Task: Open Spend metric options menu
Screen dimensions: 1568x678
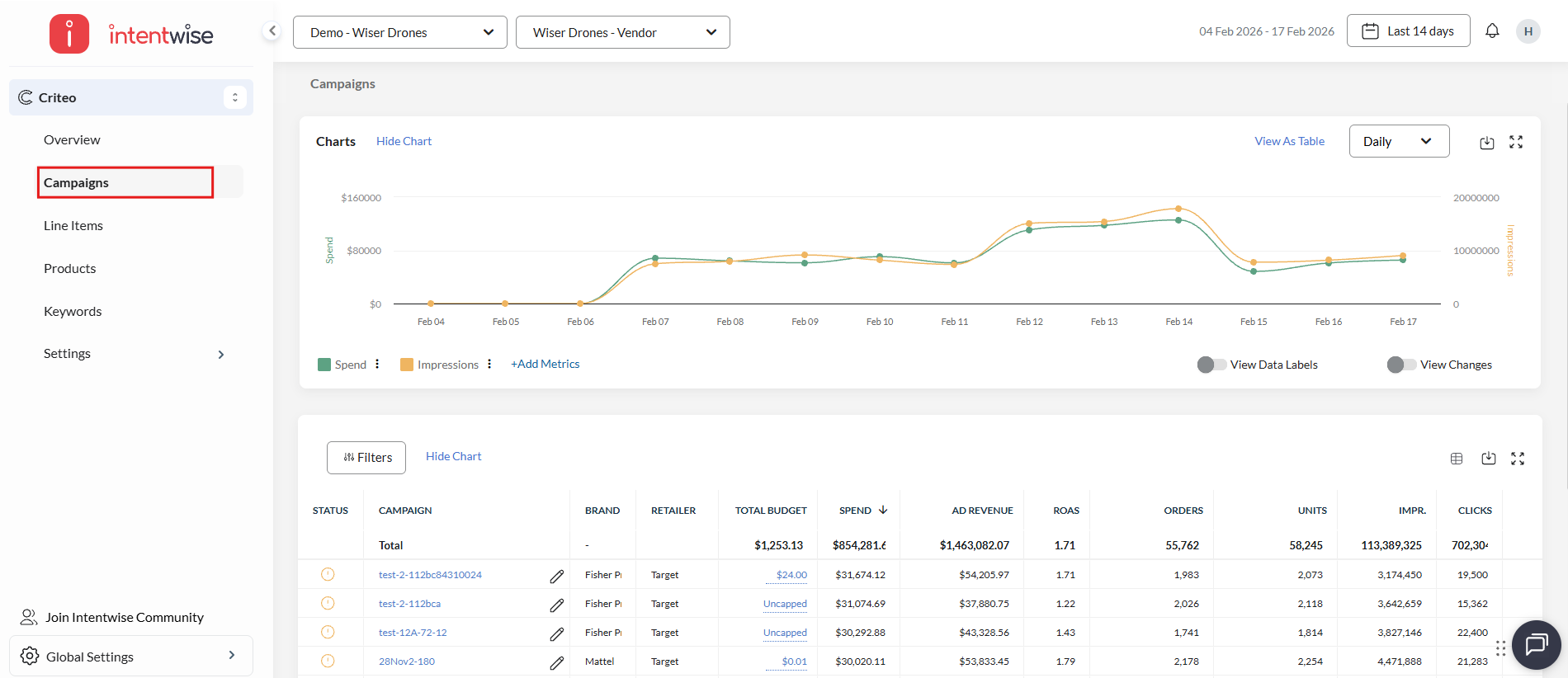Action: [377, 364]
